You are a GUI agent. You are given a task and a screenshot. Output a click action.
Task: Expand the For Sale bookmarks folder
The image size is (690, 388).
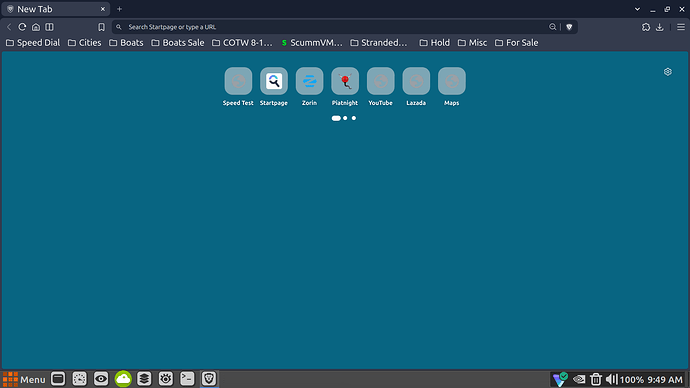(517, 43)
